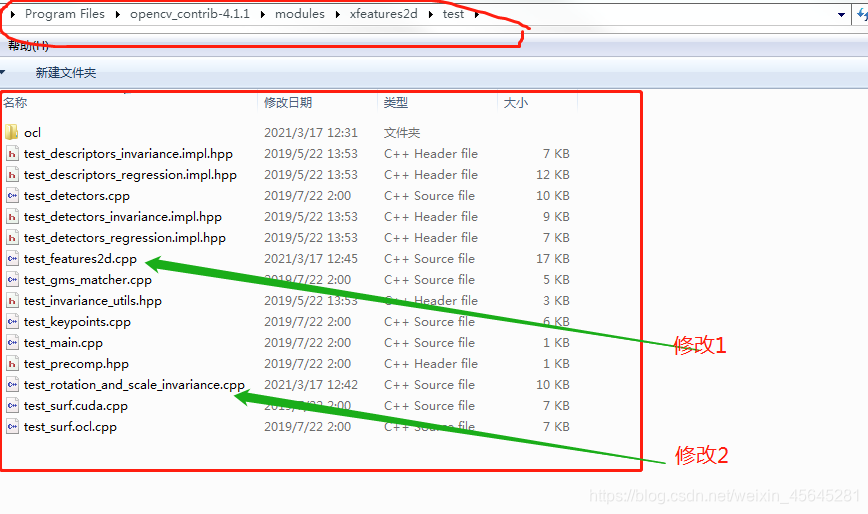Select the test_detectors_invariance.impl.hpp header icon

tap(12, 216)
